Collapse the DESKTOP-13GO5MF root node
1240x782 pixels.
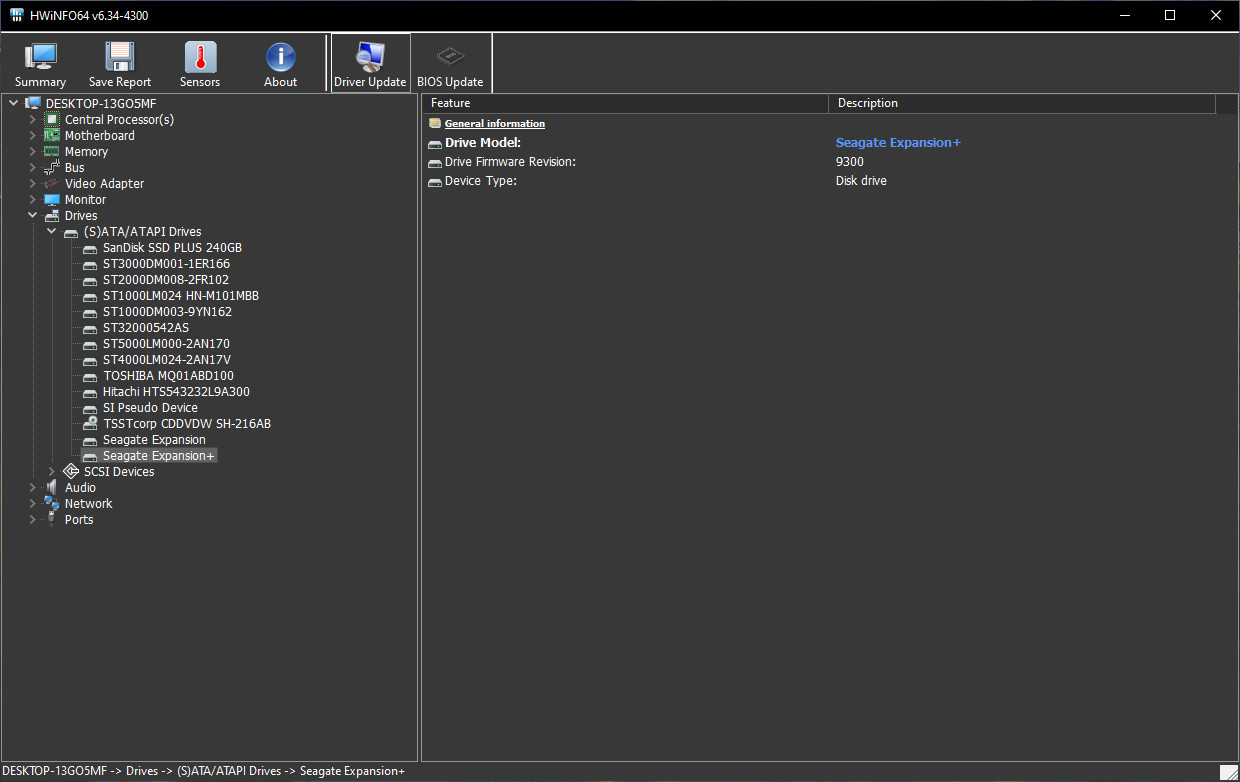tap(13, 104)
